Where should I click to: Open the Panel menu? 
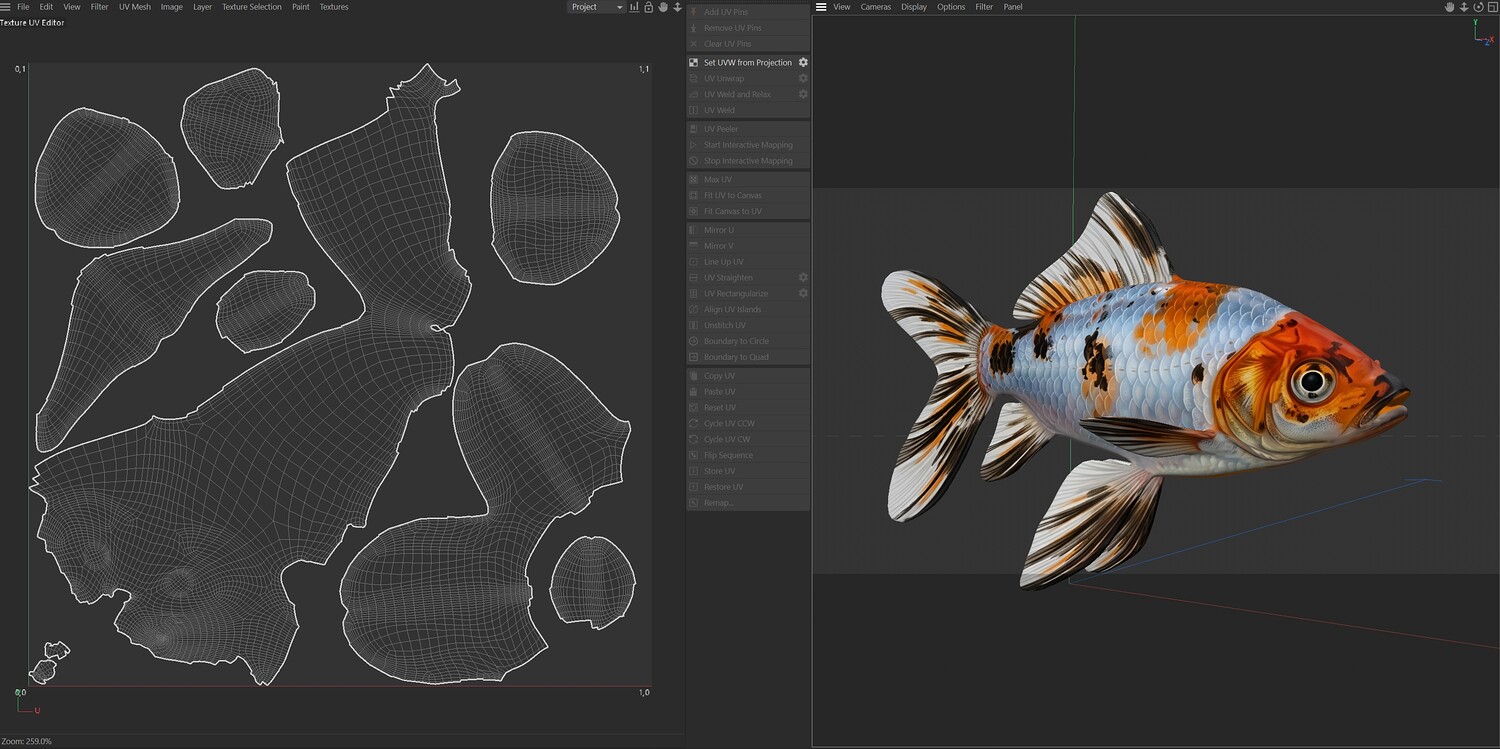coord(1013,7)
